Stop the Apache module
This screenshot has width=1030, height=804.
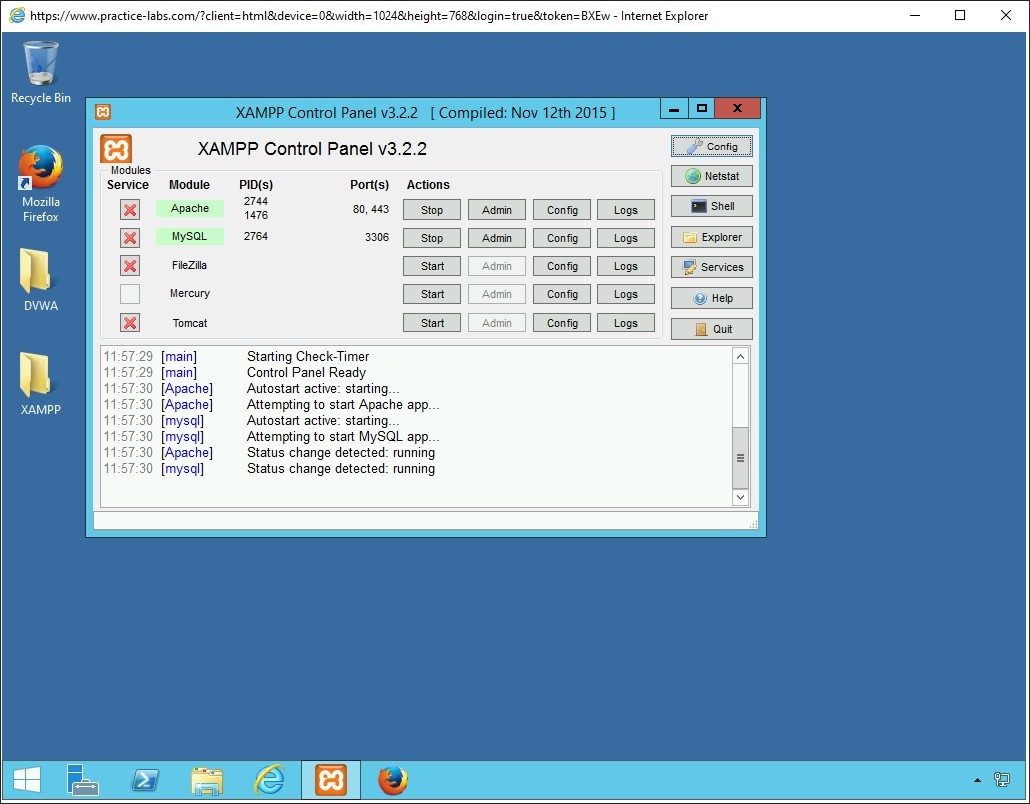point(432,210)
